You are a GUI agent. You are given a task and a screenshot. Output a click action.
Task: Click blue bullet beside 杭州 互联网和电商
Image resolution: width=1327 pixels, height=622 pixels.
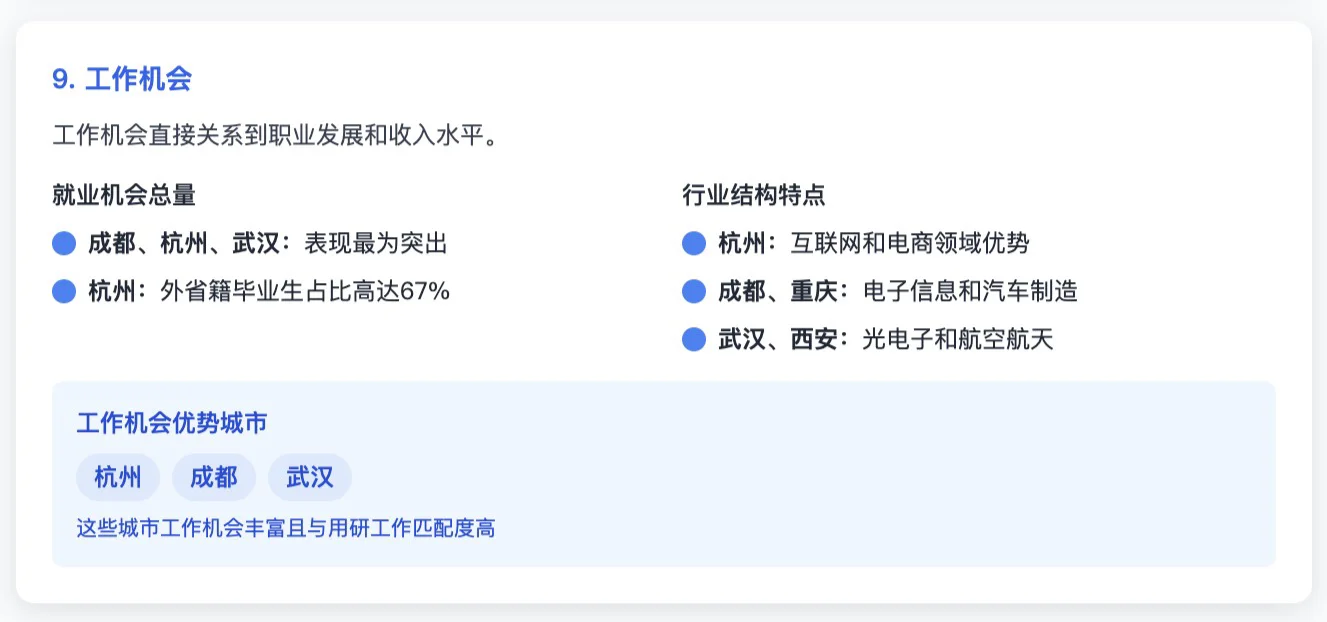(694, 243)
